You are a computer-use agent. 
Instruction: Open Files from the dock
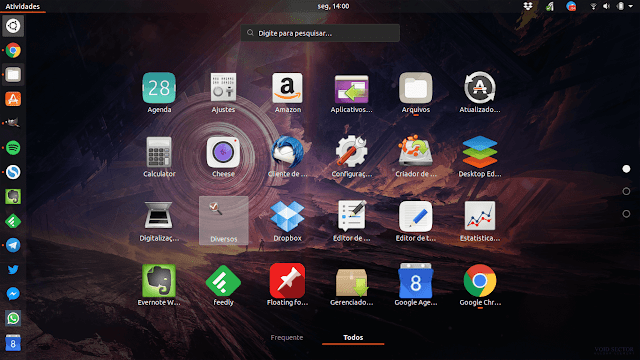click(13, 75)
